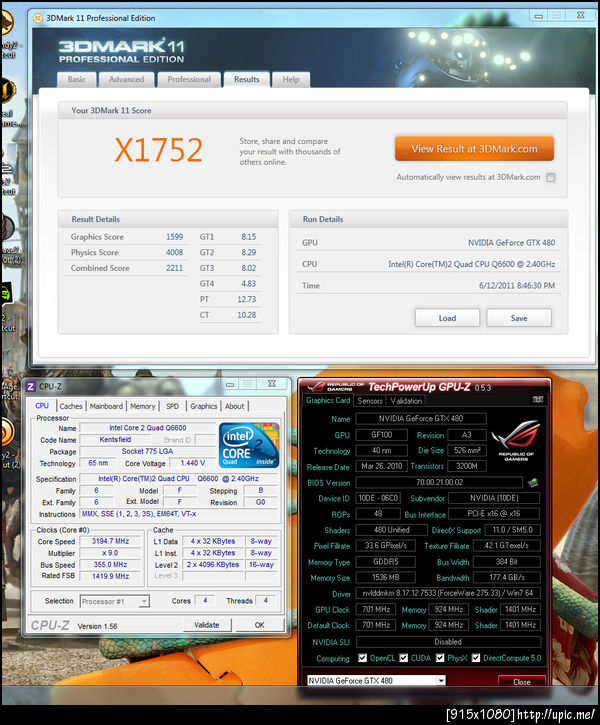Open the Validation tab in GPU-Z
600x725 pixels.
[x=406, y=401]
